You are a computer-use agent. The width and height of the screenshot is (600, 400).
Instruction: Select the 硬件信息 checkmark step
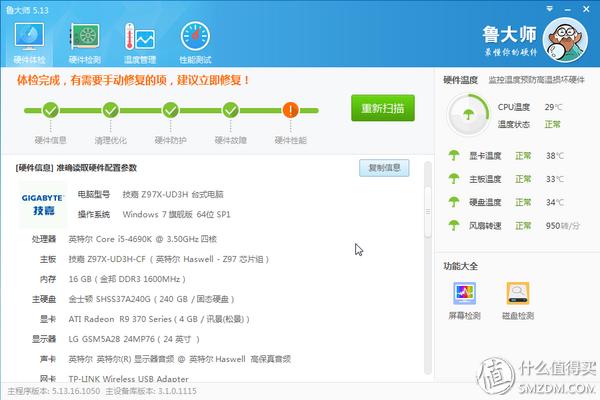[x=50, y=110]
